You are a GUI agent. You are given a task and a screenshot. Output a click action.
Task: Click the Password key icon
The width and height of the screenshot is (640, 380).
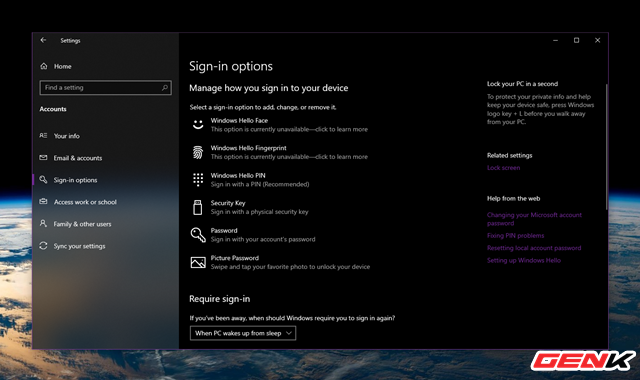point(198,235)
